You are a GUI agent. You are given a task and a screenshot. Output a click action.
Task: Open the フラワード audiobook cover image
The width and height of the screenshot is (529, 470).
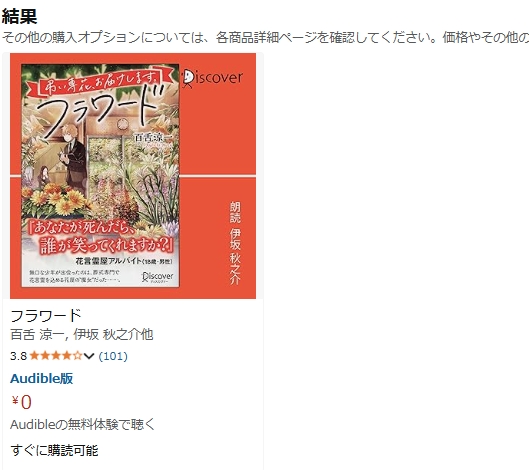click(x=133, y=176)
